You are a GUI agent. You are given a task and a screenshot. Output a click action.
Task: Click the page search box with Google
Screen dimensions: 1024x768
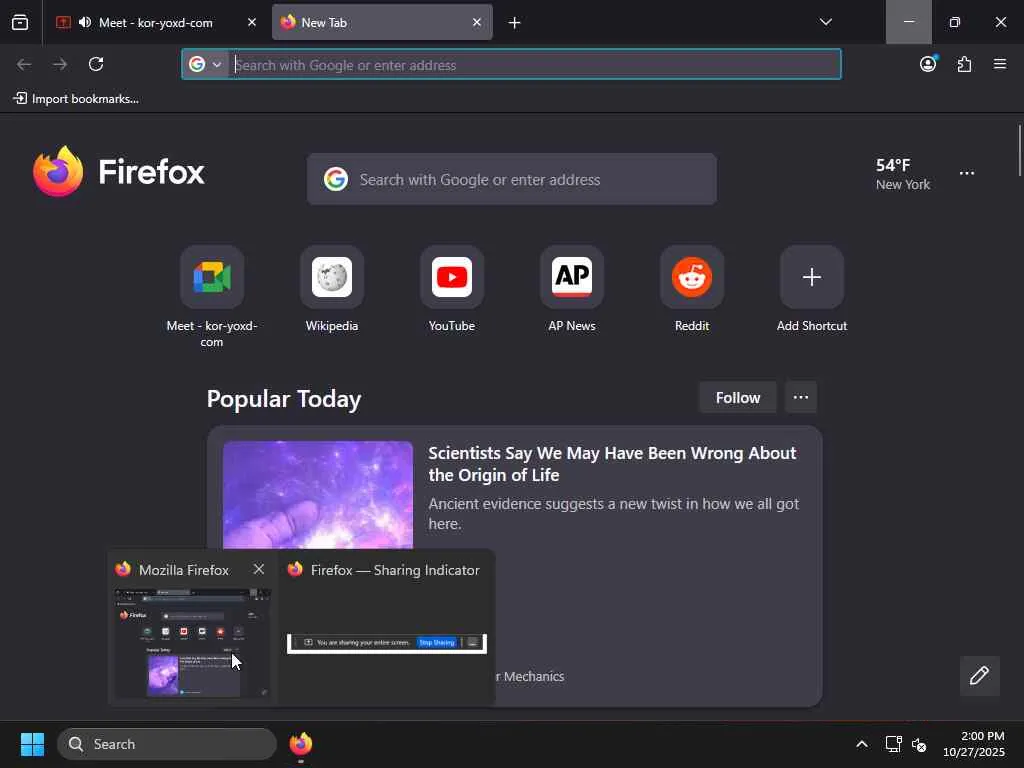(x=511, y=180)
